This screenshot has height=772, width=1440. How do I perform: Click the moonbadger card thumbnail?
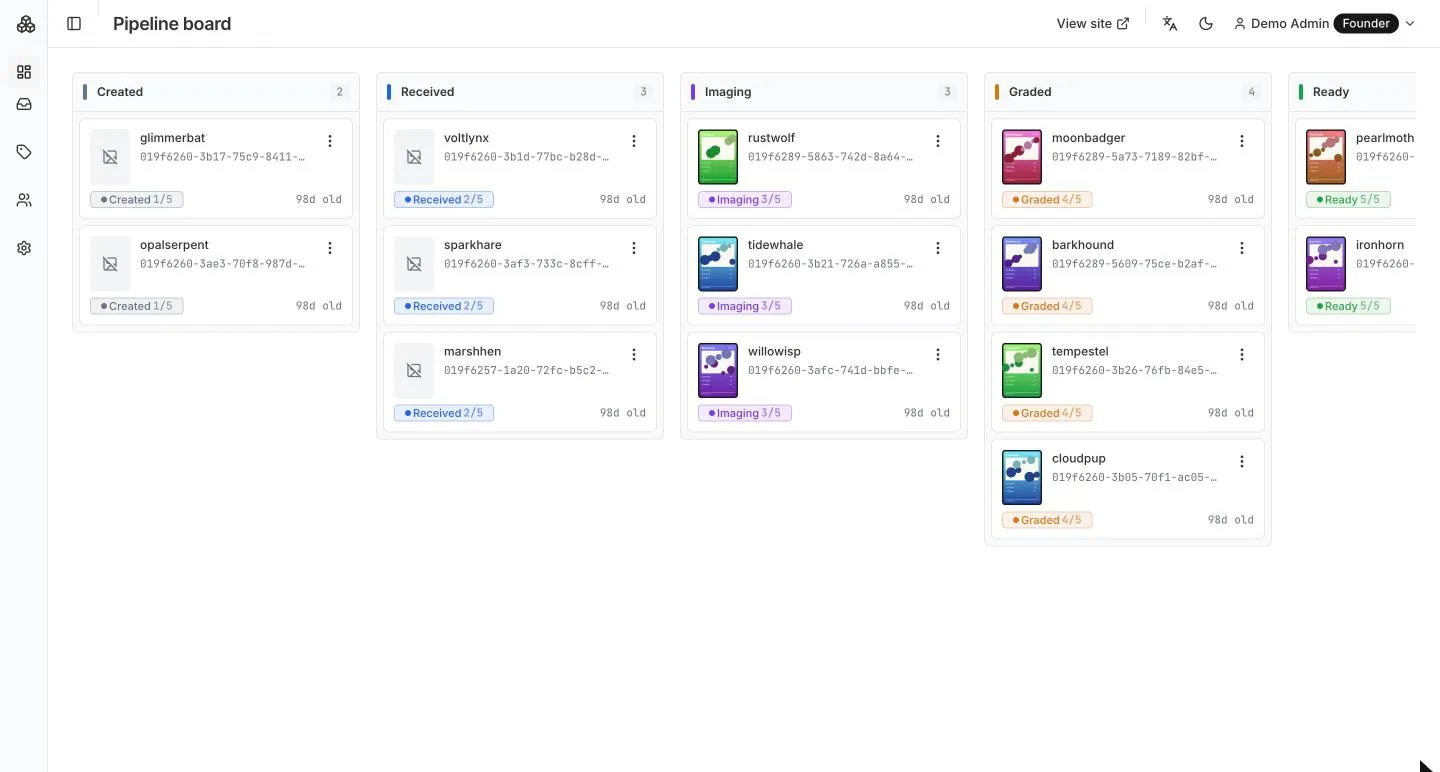1022,157
